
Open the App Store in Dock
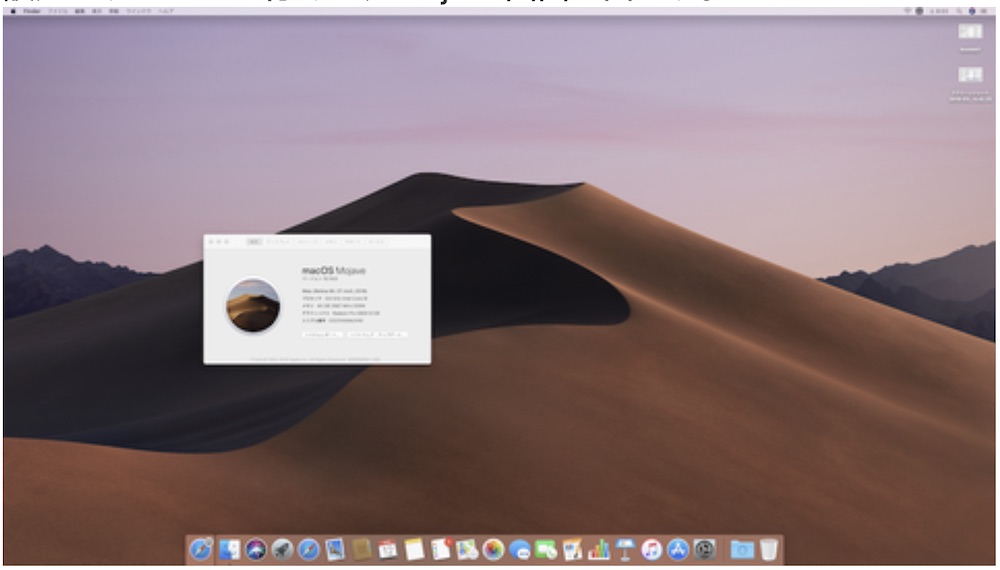[x=678, y=550]
